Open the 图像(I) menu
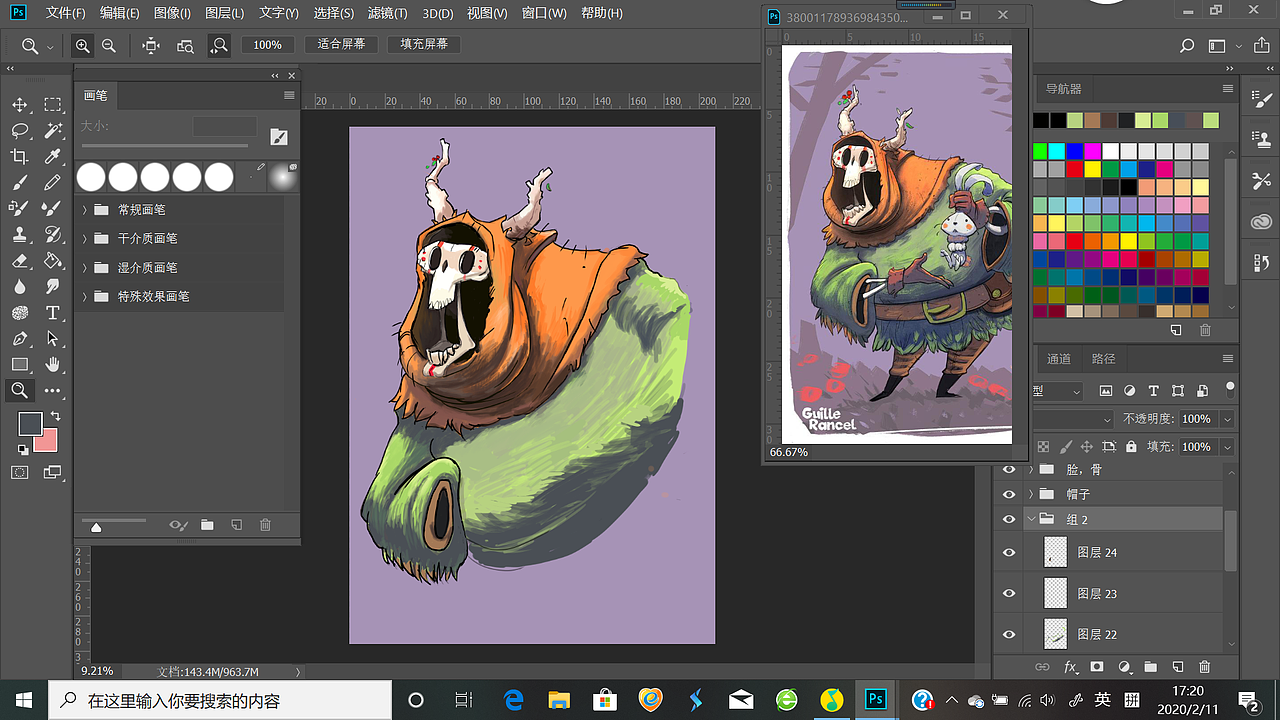 [x=173, y=13]
